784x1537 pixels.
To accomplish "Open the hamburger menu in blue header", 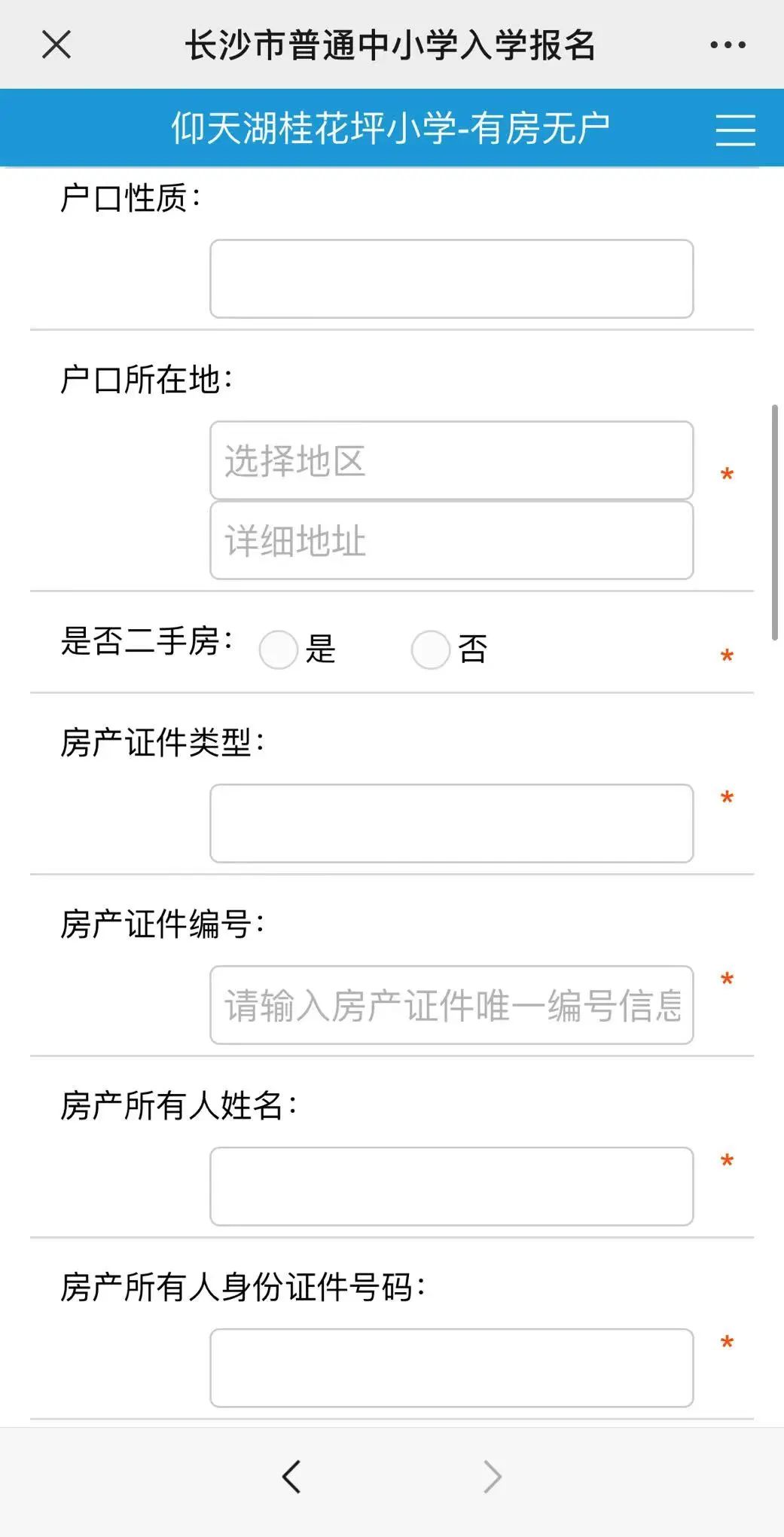I will [x=735, y=130].
